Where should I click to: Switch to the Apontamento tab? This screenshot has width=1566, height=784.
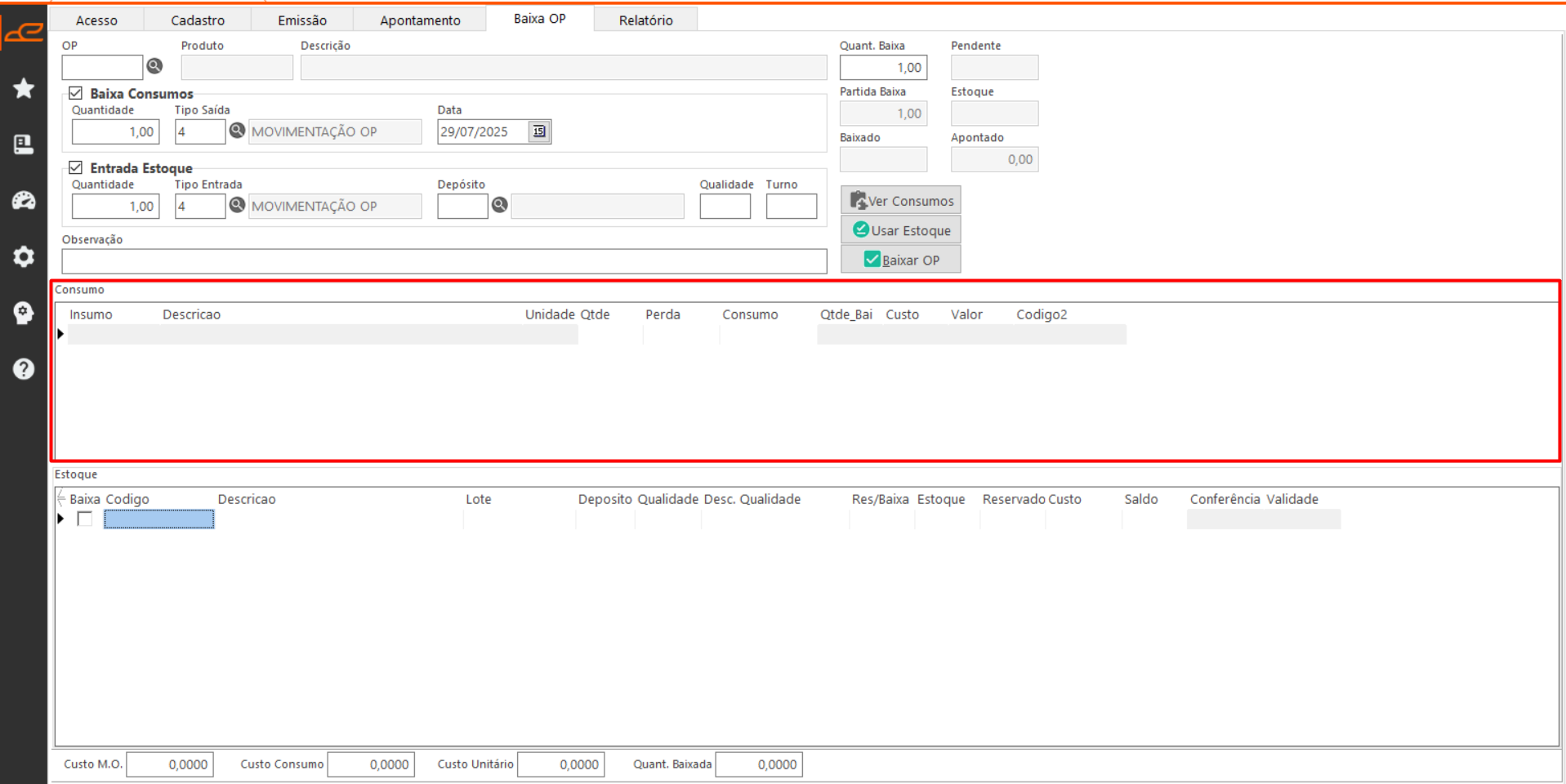click(x=420, y=20)
